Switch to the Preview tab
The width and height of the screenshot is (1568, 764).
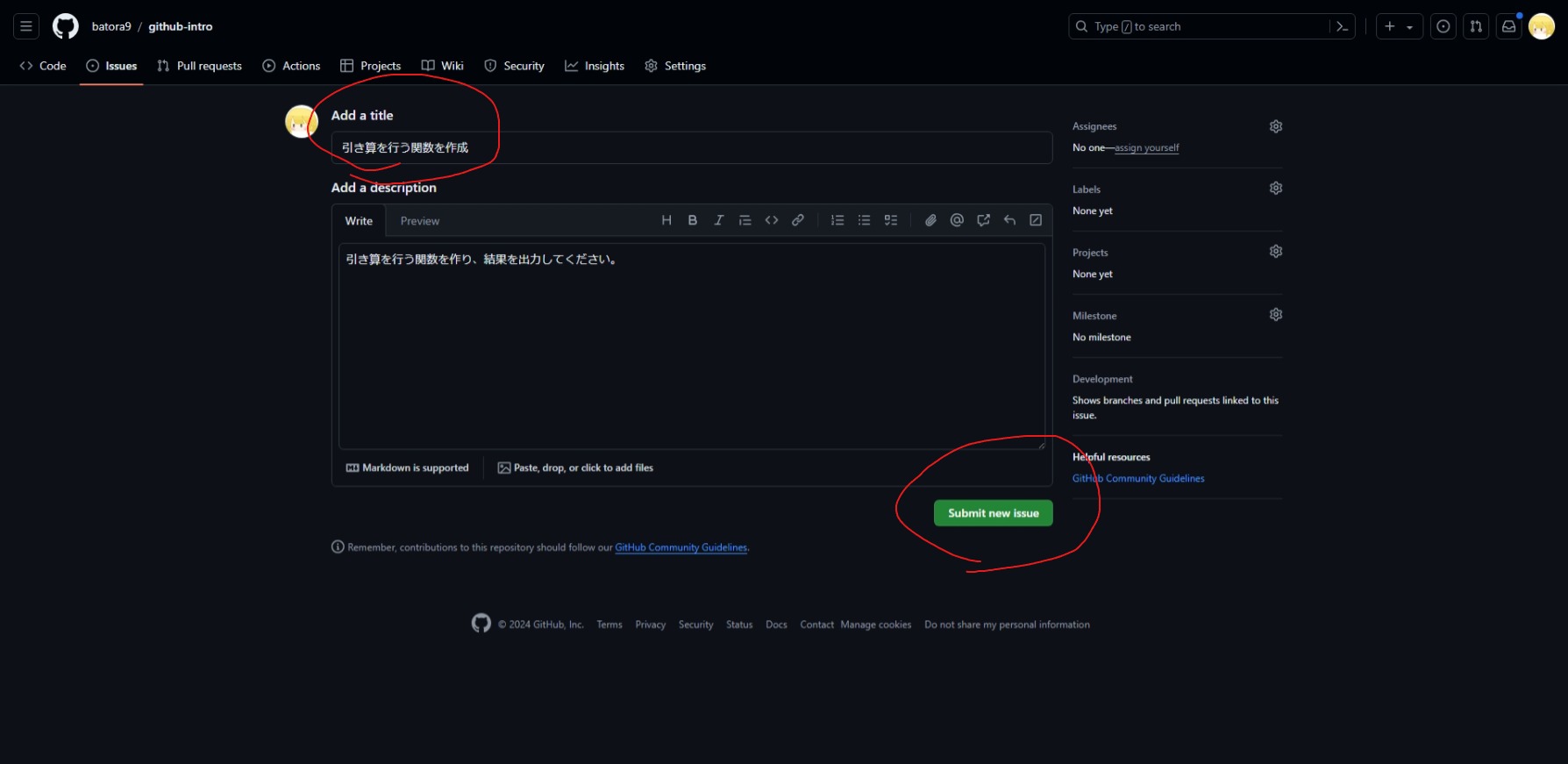click(419, 221)
